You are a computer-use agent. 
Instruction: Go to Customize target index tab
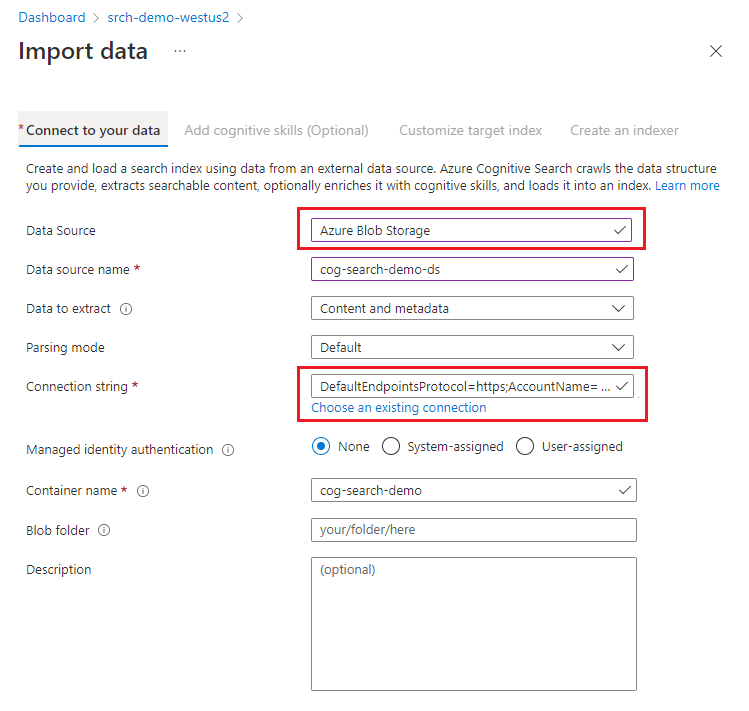pos(470,130)
